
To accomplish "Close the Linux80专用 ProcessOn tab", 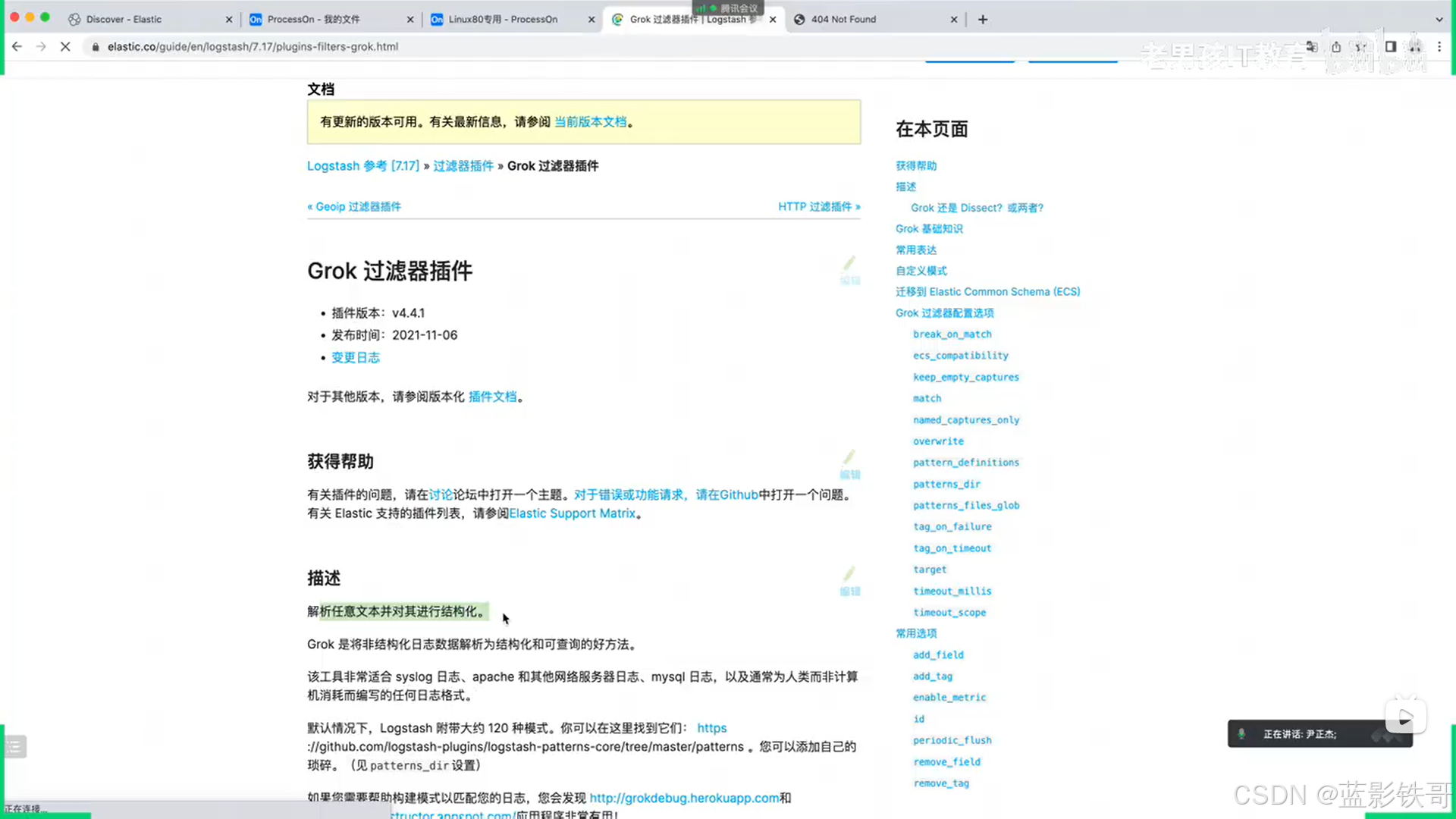I will 591,19.
